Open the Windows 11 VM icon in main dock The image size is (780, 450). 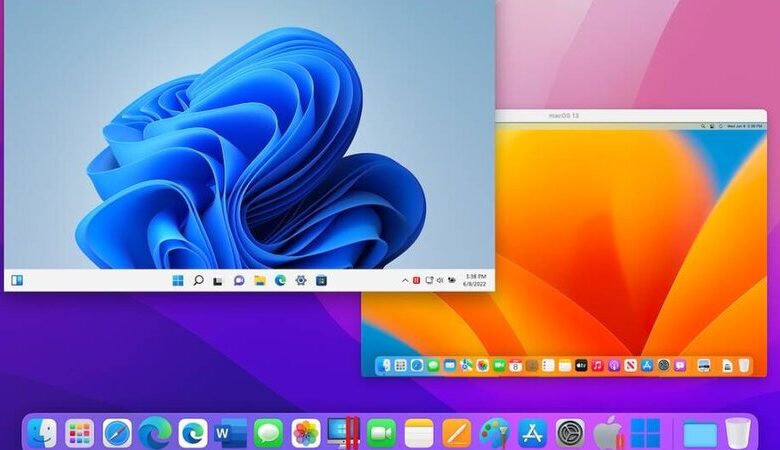646,434
